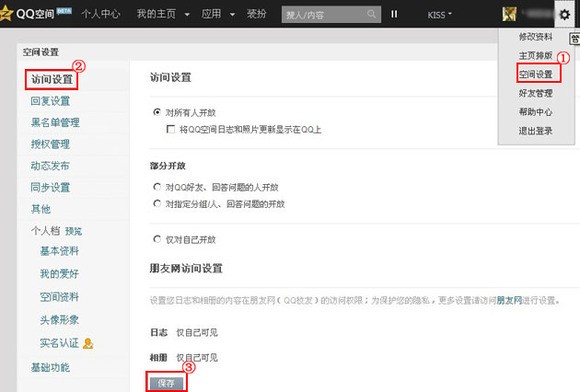The image size is (580, 392).
Task: Click the user avatar thumbnail
Action: [x=509, y=14]
